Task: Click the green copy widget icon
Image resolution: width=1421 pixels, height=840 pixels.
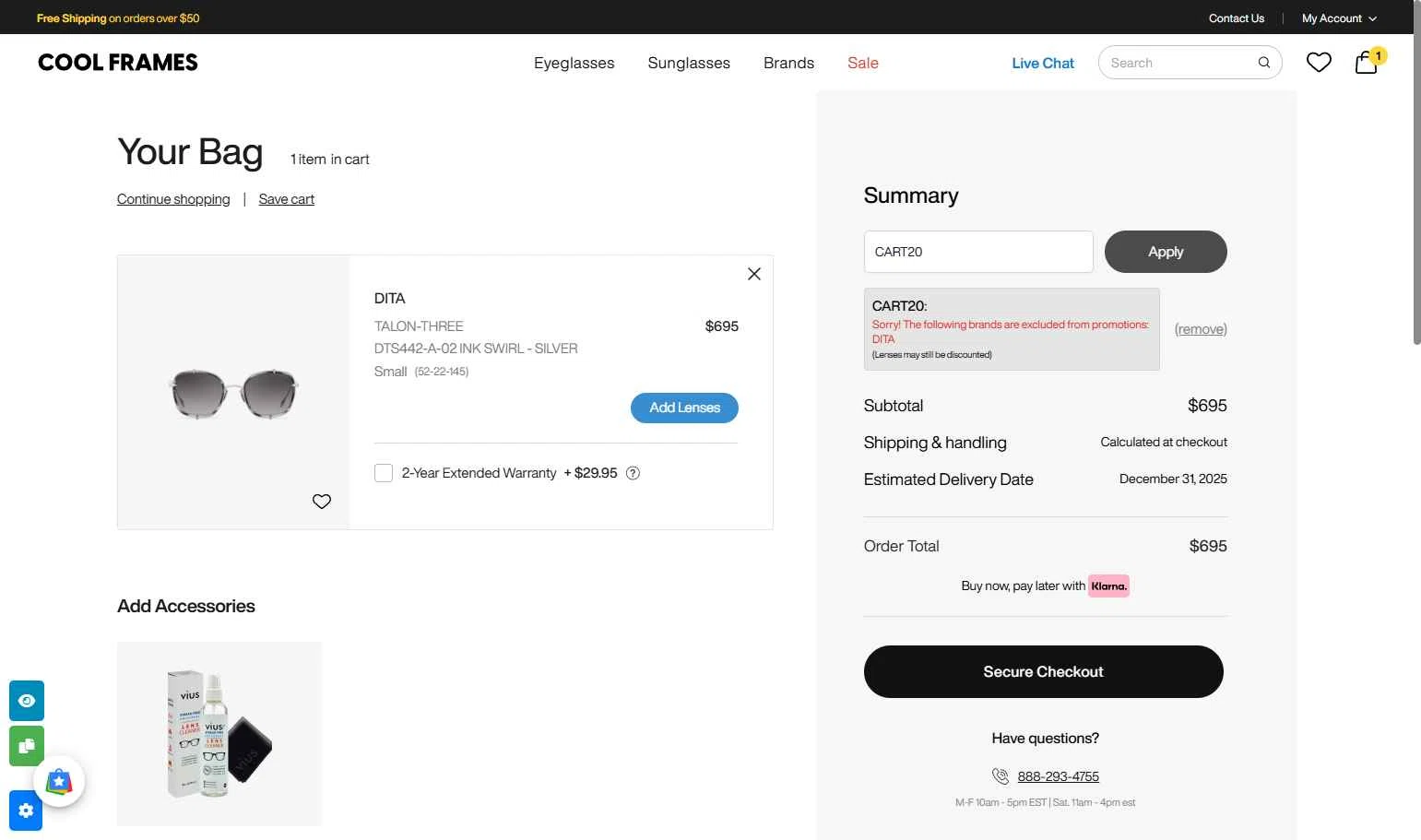Action: coord(27,746)
